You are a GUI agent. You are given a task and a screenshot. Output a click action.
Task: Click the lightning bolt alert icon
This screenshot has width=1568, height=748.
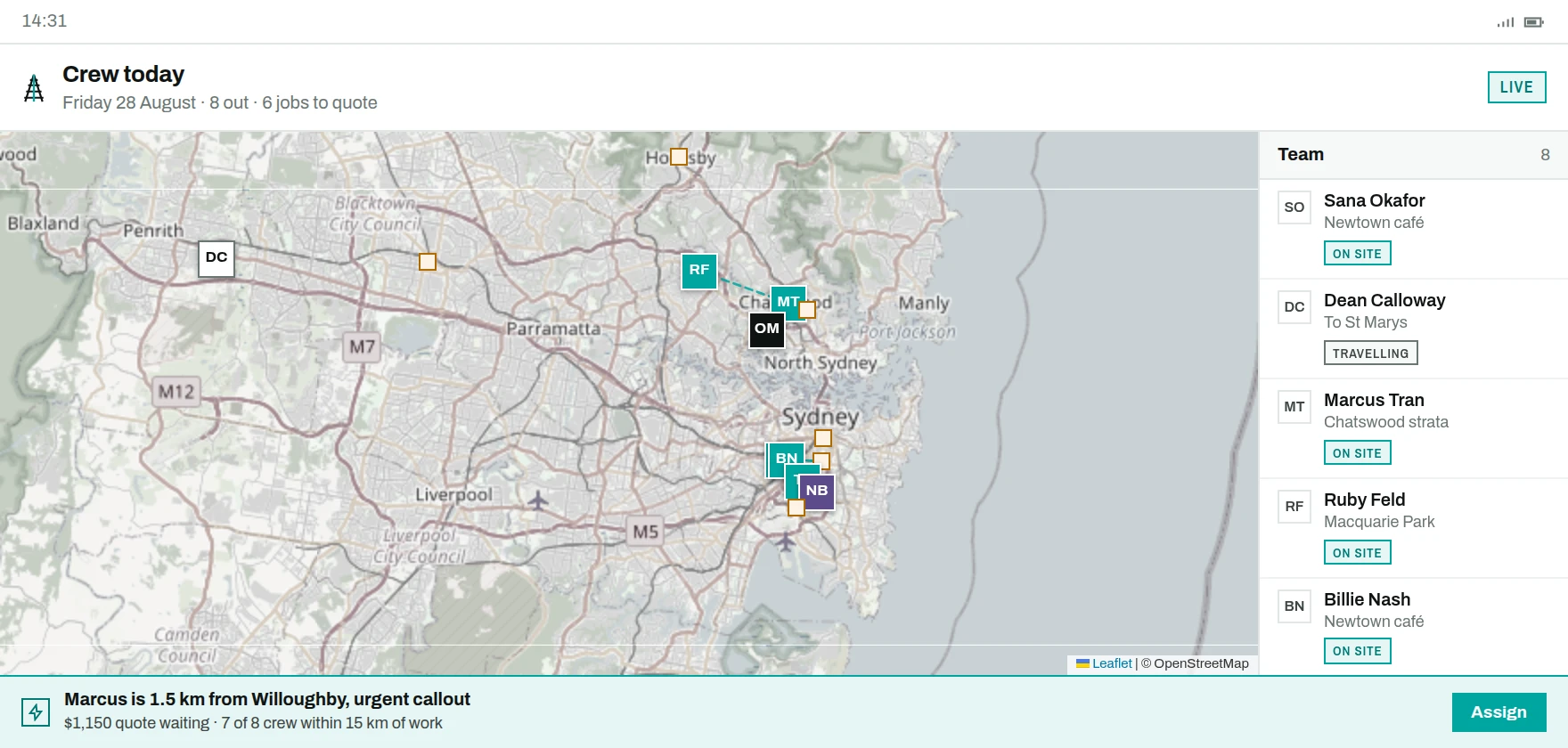click(36, 711)
